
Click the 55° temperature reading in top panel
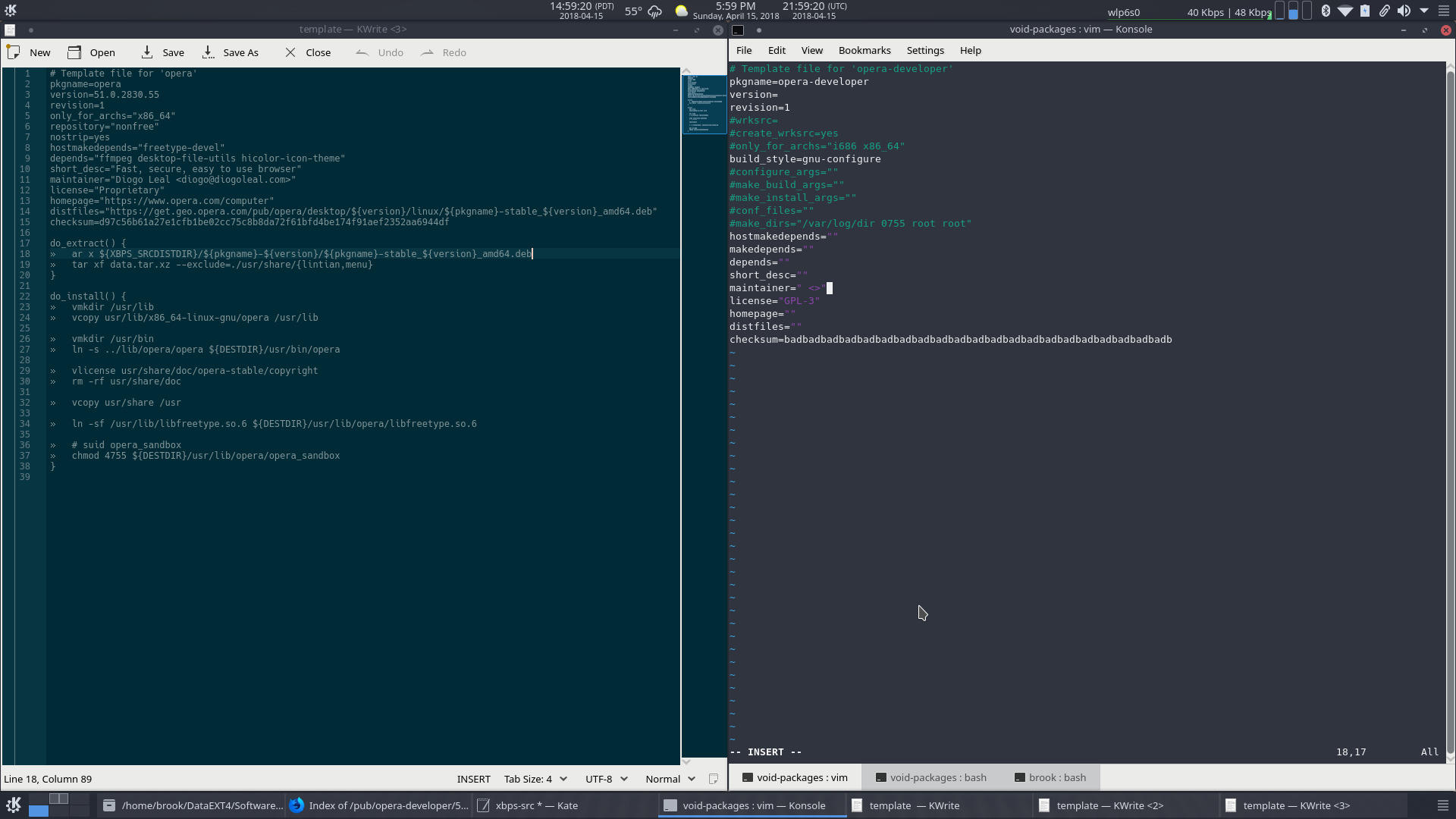tap(633, 11)
